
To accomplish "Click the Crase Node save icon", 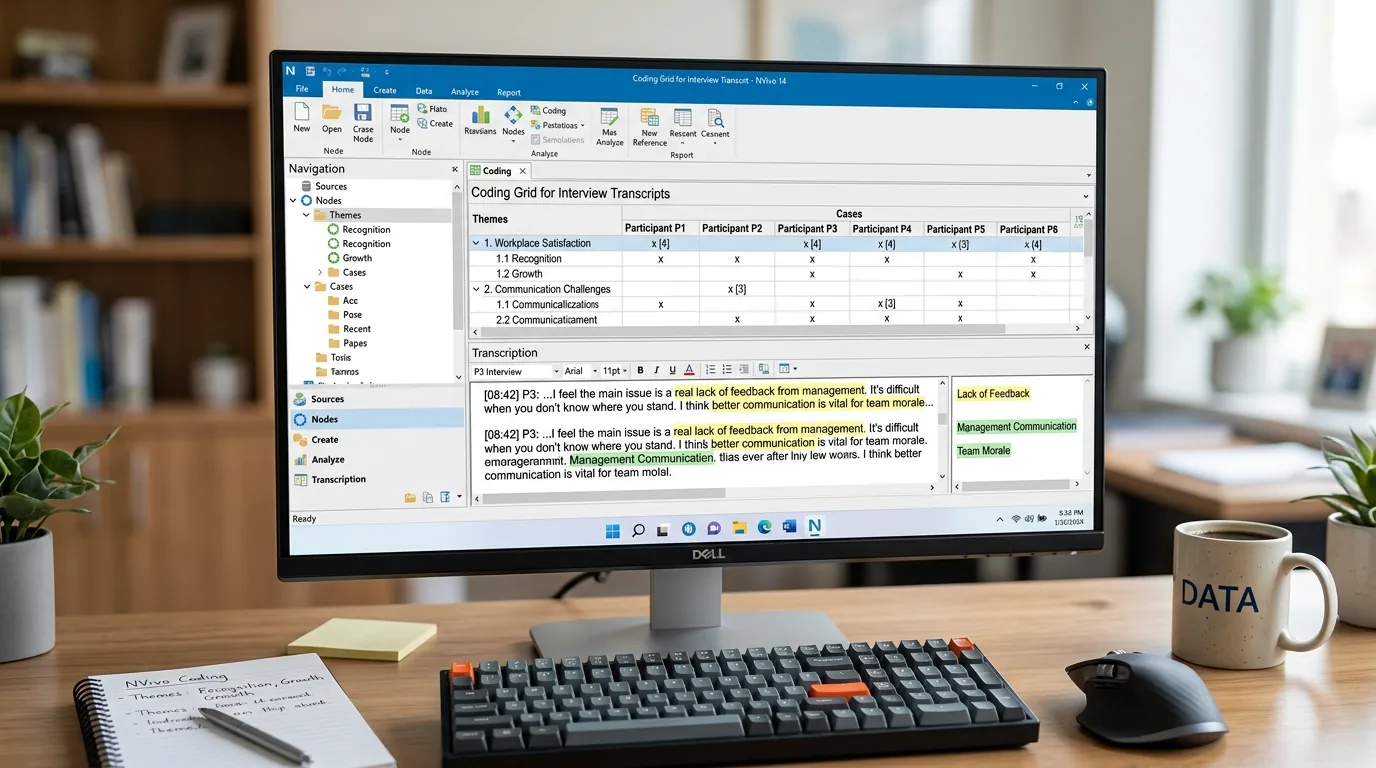I will coord(363,113).
